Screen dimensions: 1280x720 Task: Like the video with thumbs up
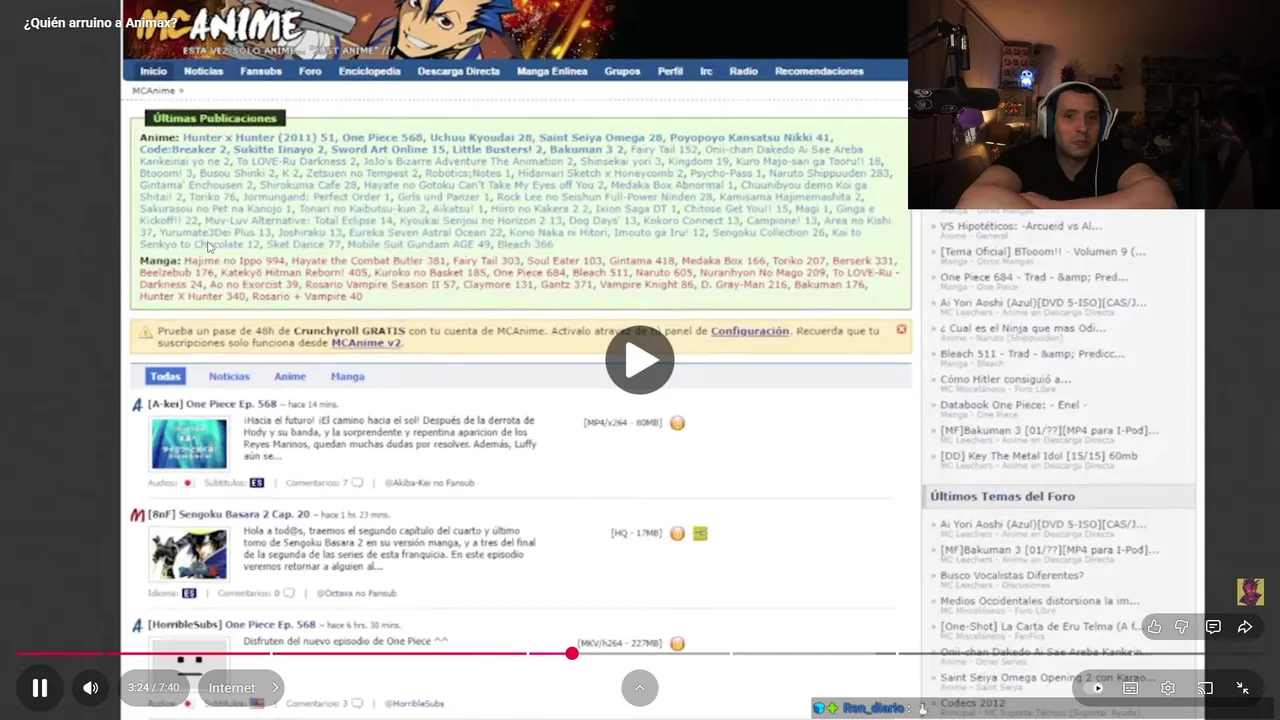(1154, 627)
